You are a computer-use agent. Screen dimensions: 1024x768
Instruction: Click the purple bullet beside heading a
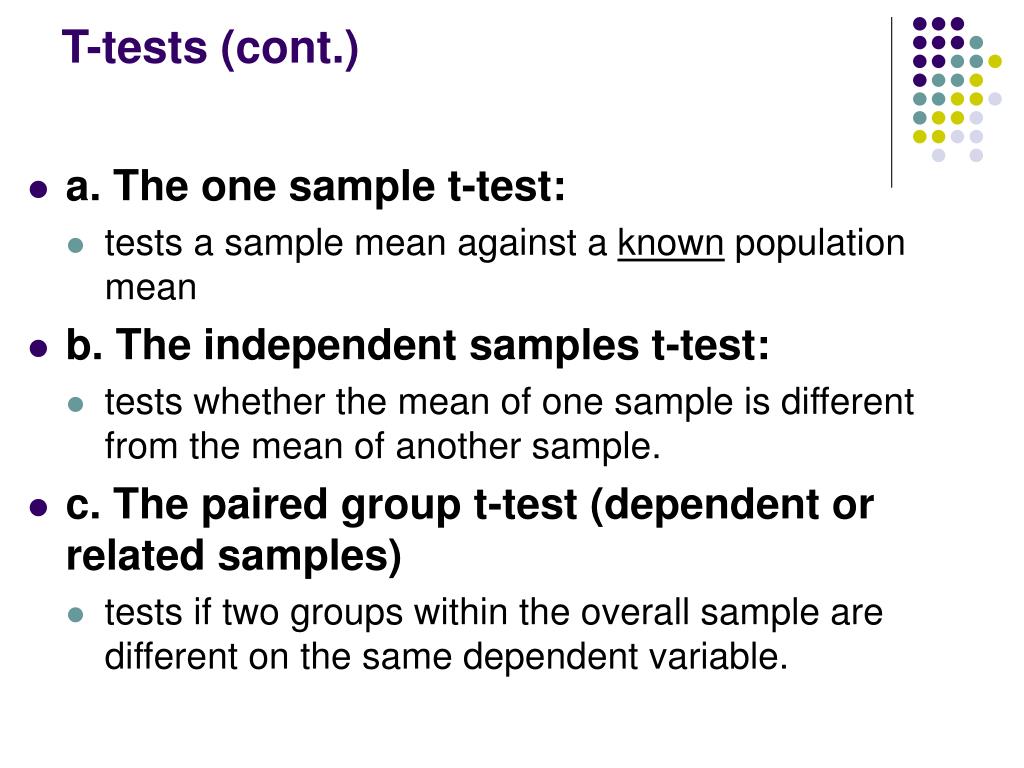(x=39, y=190)
